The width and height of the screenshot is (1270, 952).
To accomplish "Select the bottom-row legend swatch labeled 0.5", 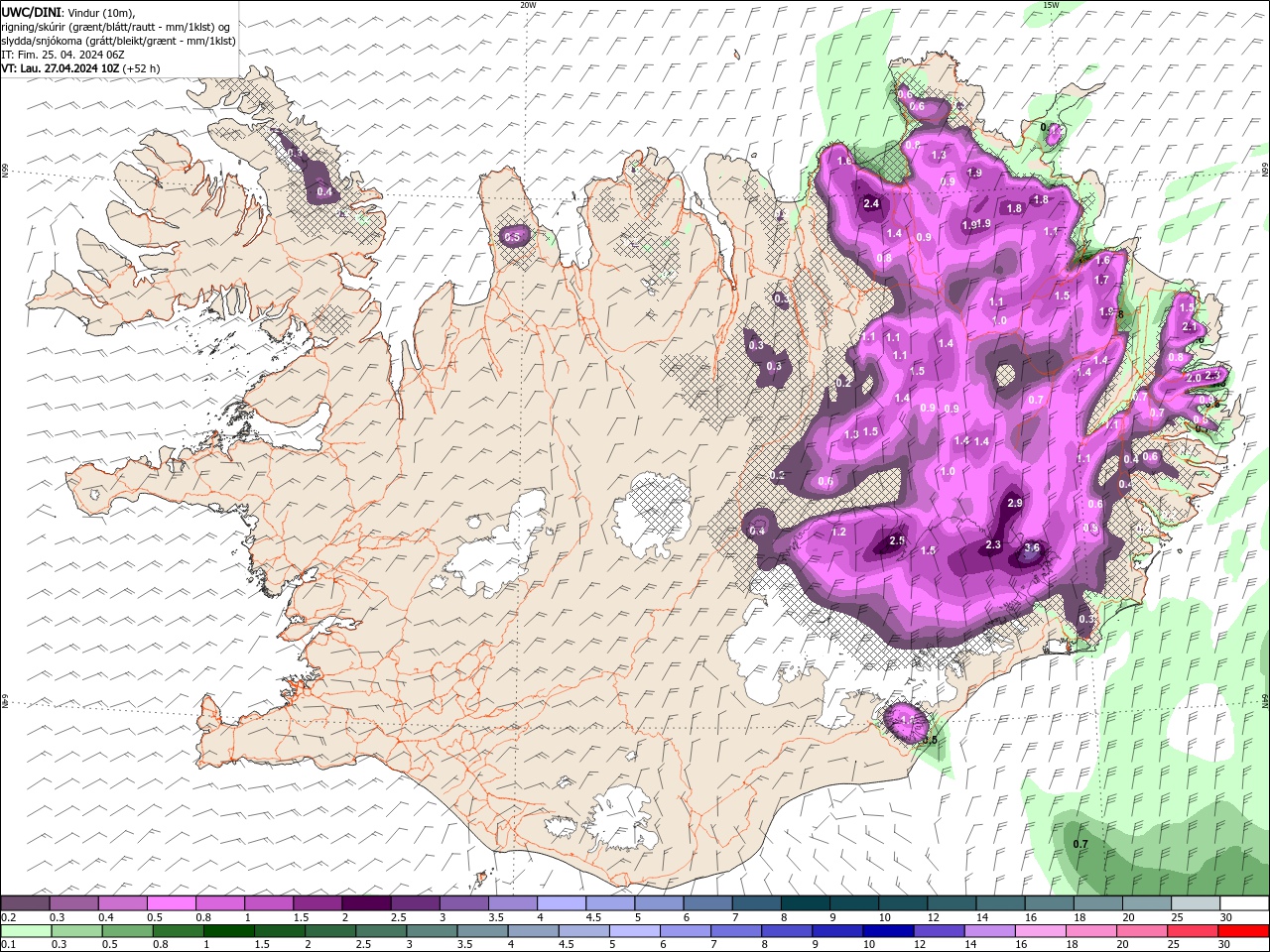I will click(x=127, y=931).
